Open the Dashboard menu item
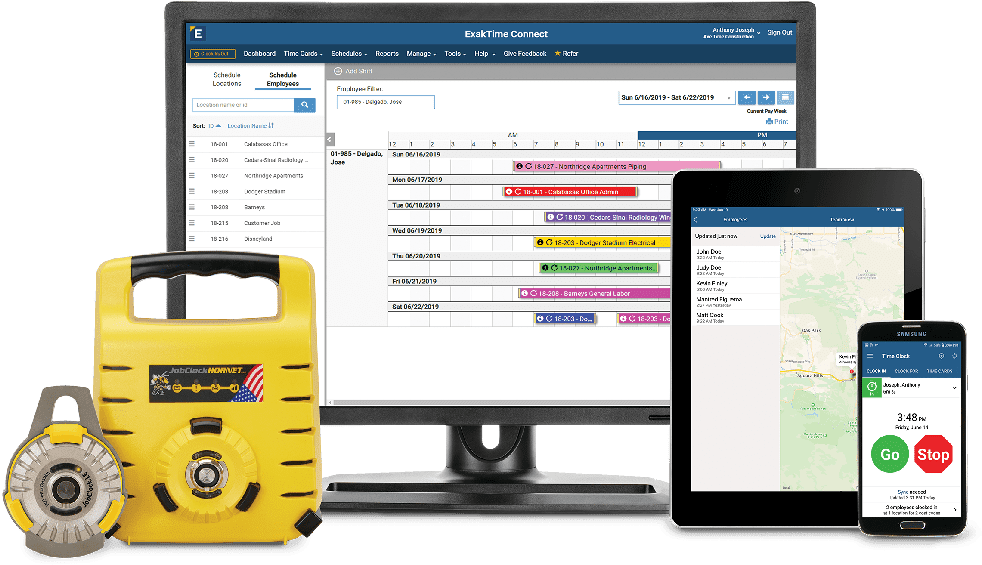 (x=259, y=54)
